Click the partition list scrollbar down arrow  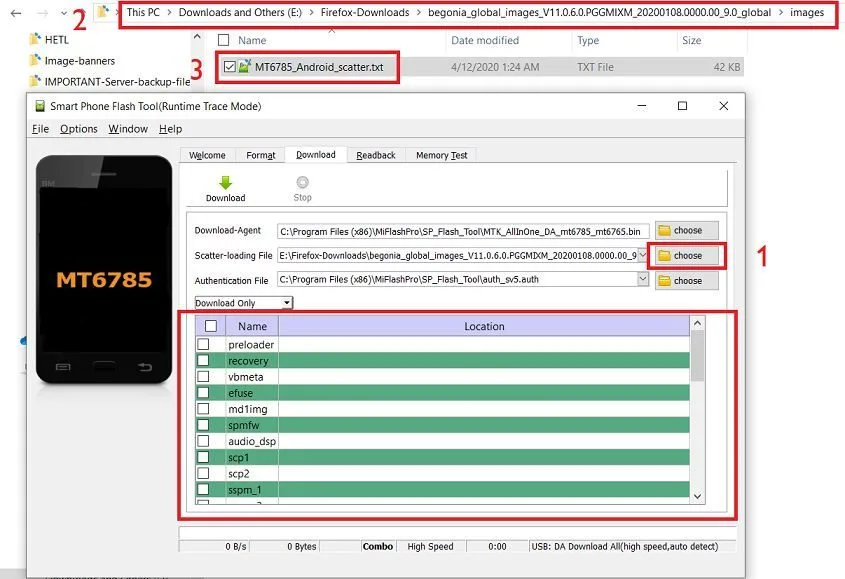click(697, 496)
